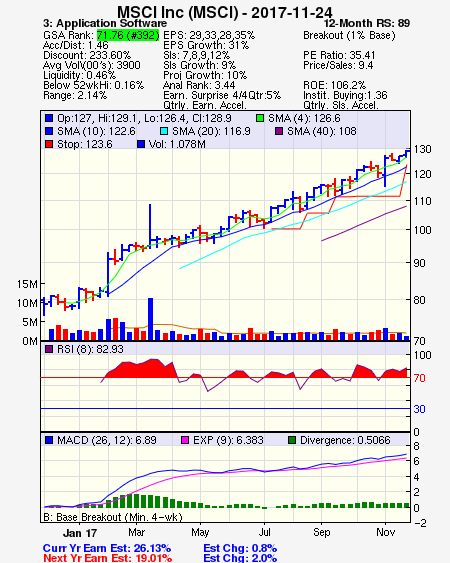
Task: Click the 'Jan 17' x-axis label
Action: pyautogui.click(x=80, y=533)
